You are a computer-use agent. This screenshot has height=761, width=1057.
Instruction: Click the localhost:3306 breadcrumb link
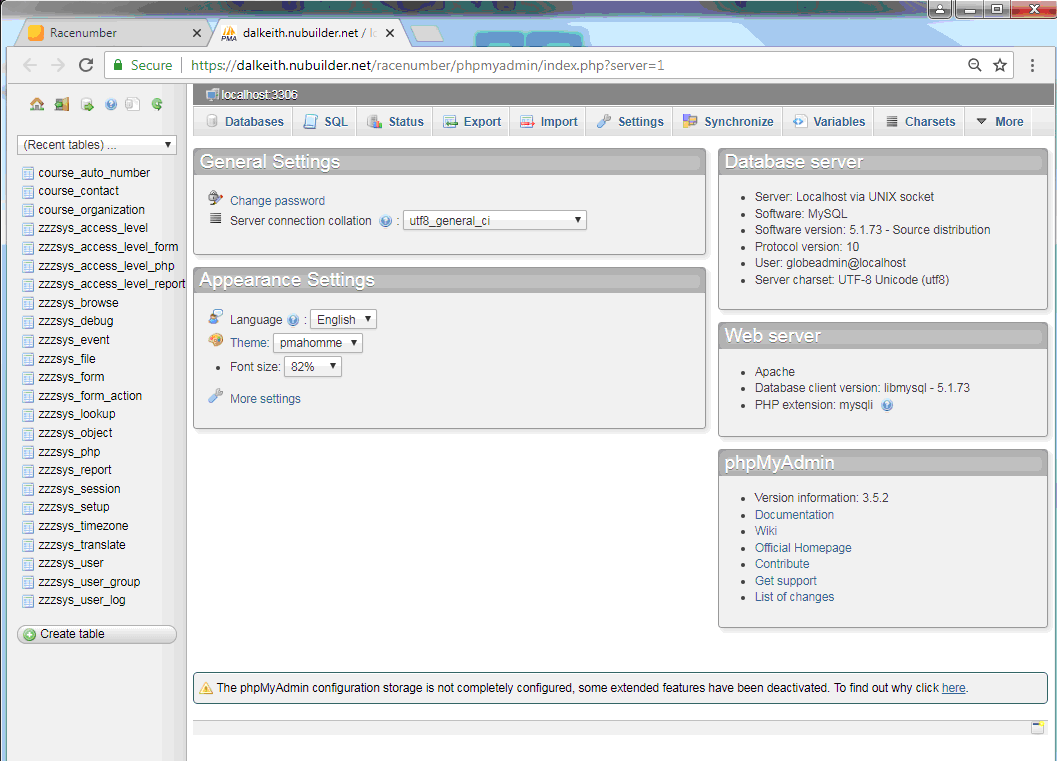tap(259, 95)
